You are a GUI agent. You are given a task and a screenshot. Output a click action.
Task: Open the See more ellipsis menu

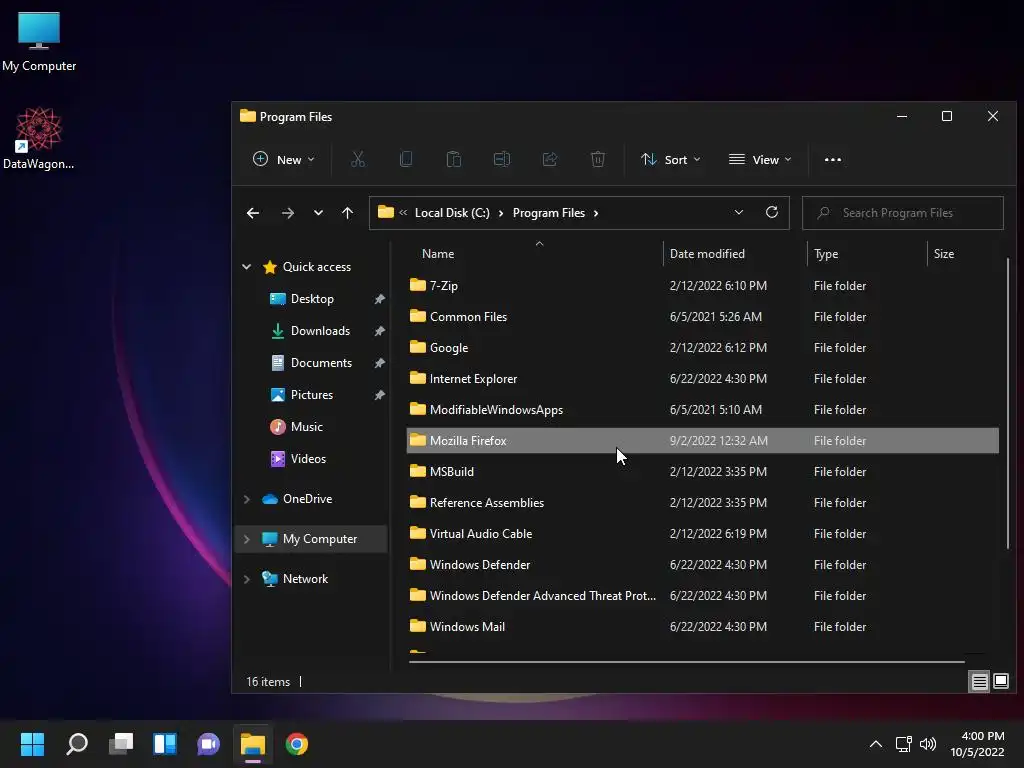coord(833,159)
